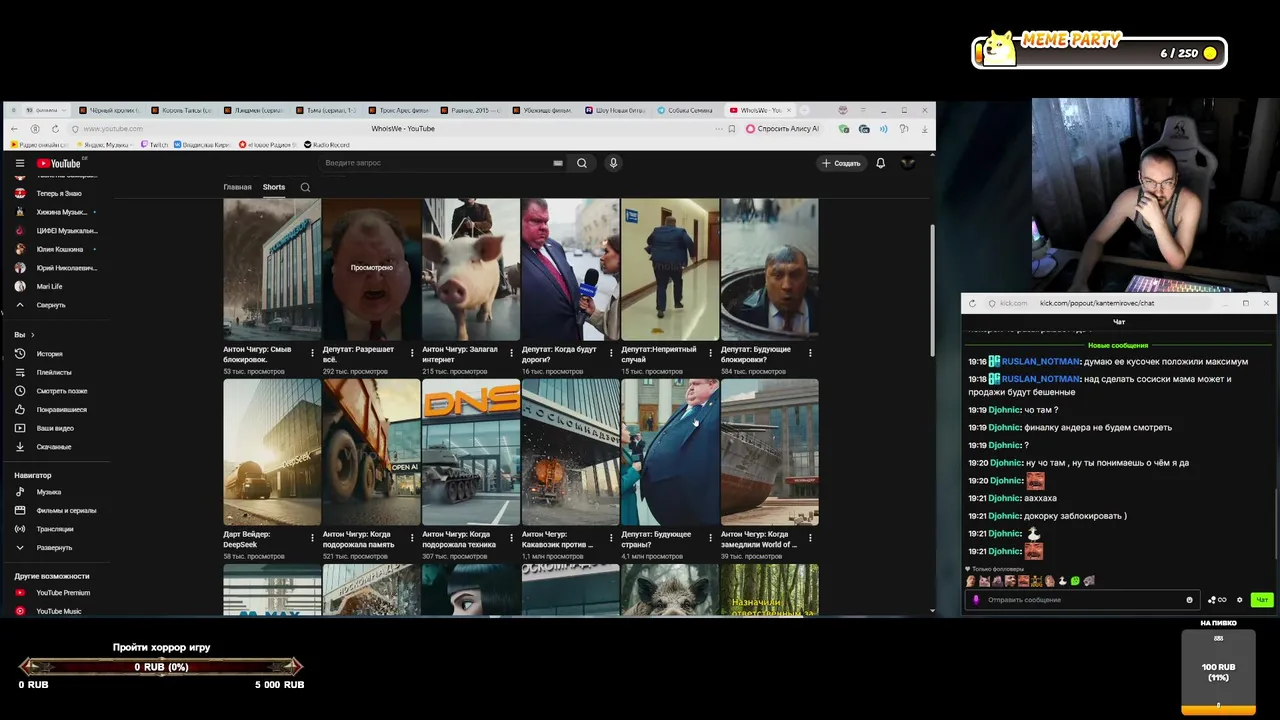The image size is (1280, 720).
Task: Open YouTube notifications bell
Action: tap(880, 163)
